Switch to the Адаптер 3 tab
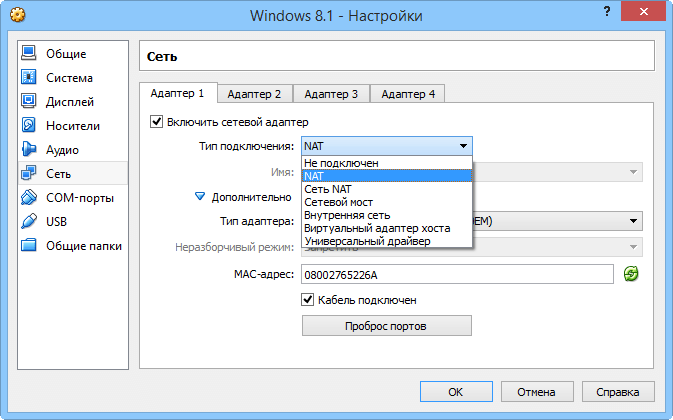Image resolution: width=673 pixels, height=420 pixels. pyautogui.click(x=331, y=94)
